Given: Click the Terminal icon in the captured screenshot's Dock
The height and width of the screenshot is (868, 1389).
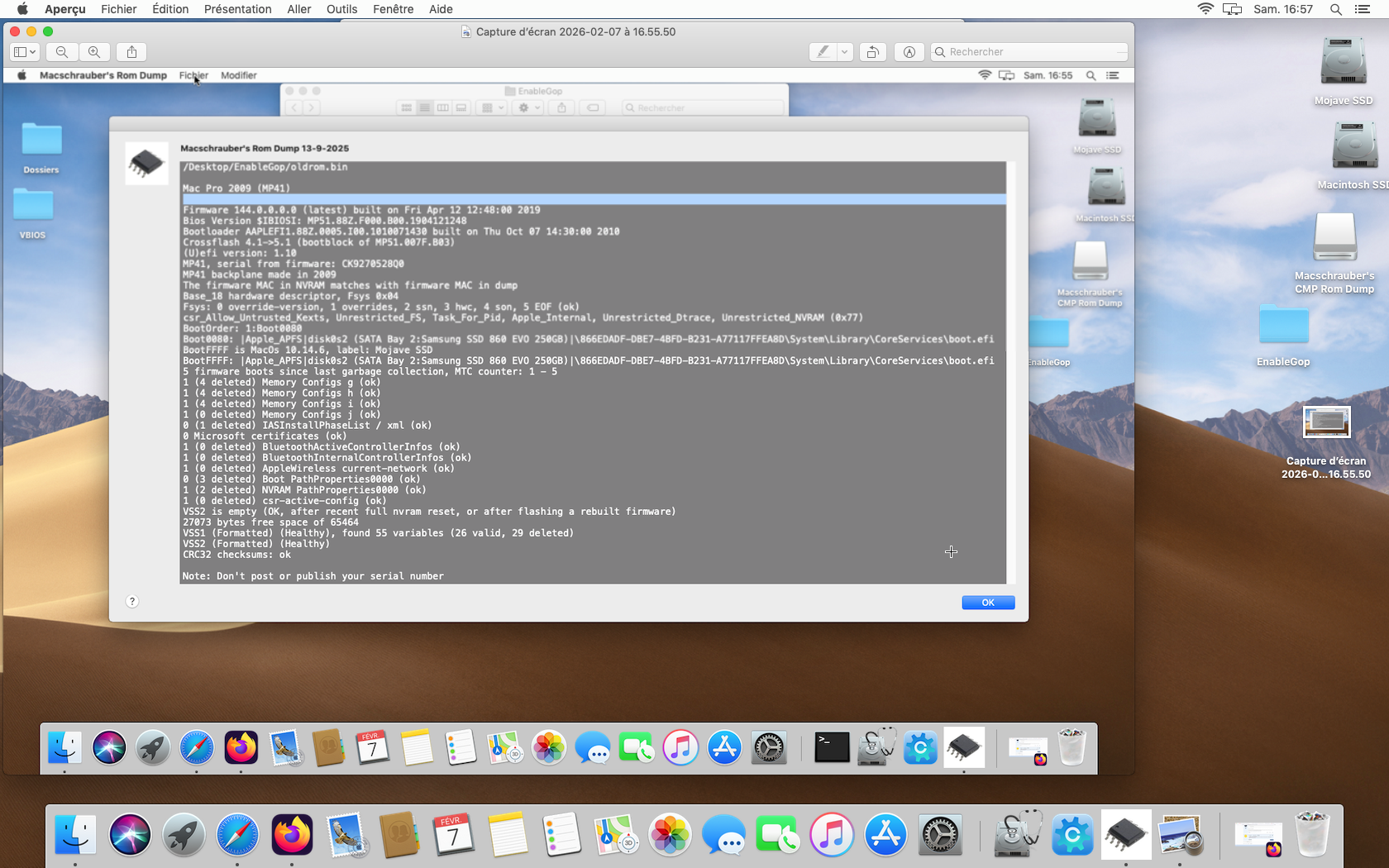Looking at the screenshot, I should 832,747.
